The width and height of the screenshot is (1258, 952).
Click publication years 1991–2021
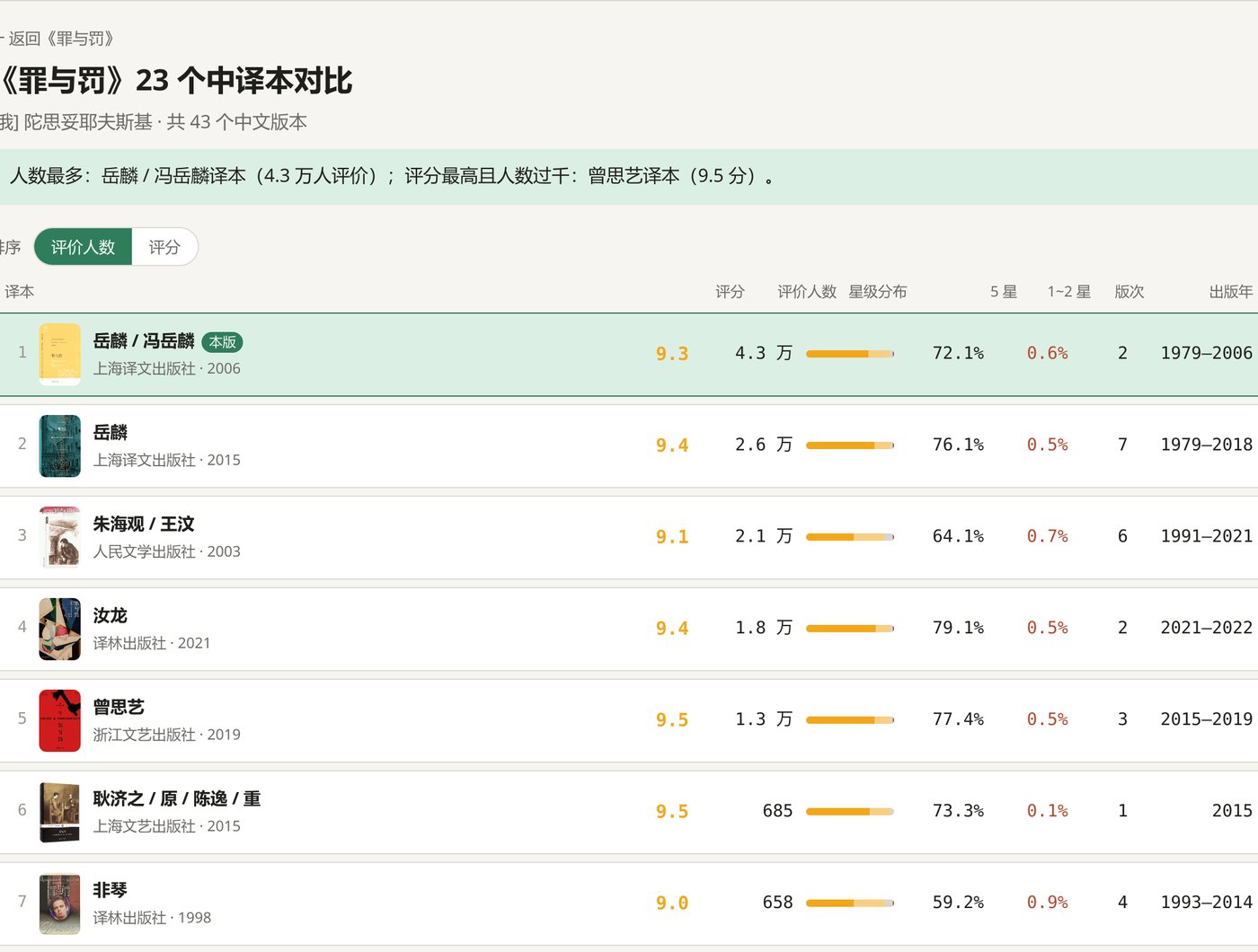[1207, 536]
